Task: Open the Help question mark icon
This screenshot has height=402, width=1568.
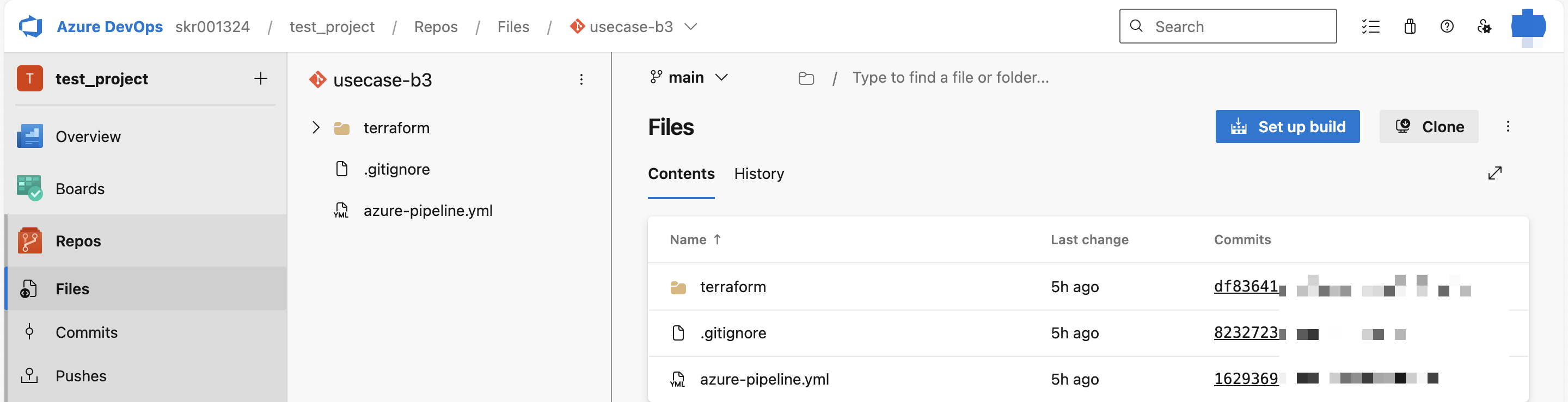Action: 1446,27
